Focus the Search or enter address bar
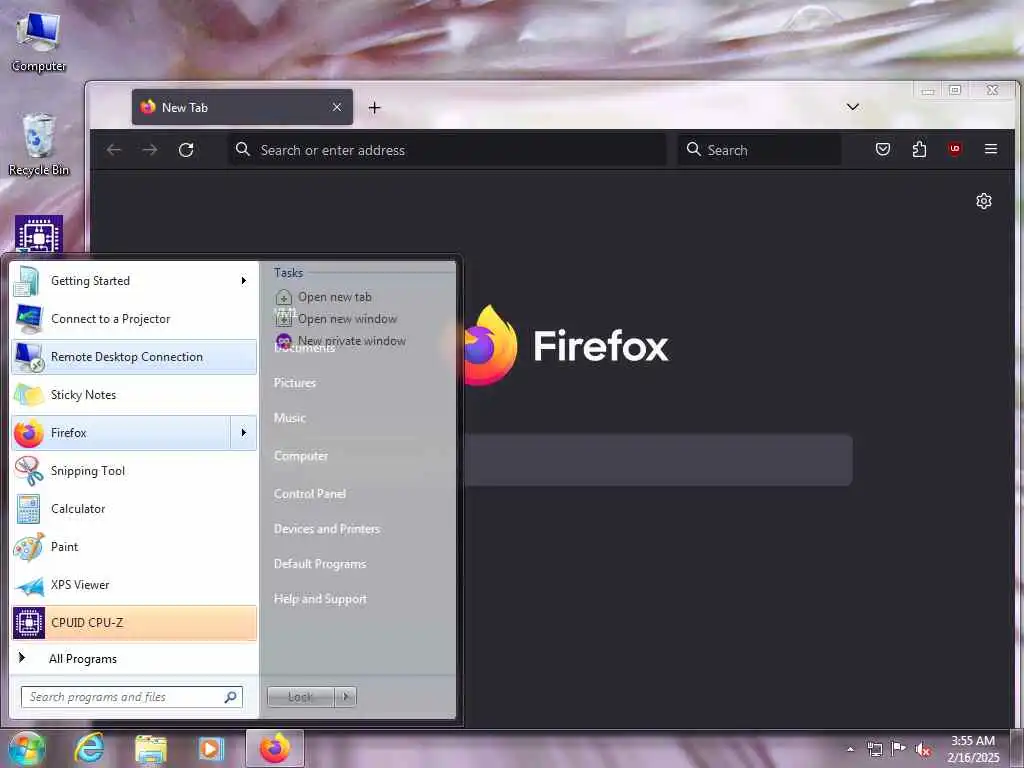Screen dimensions: 1024x768 tap(447, 150)
